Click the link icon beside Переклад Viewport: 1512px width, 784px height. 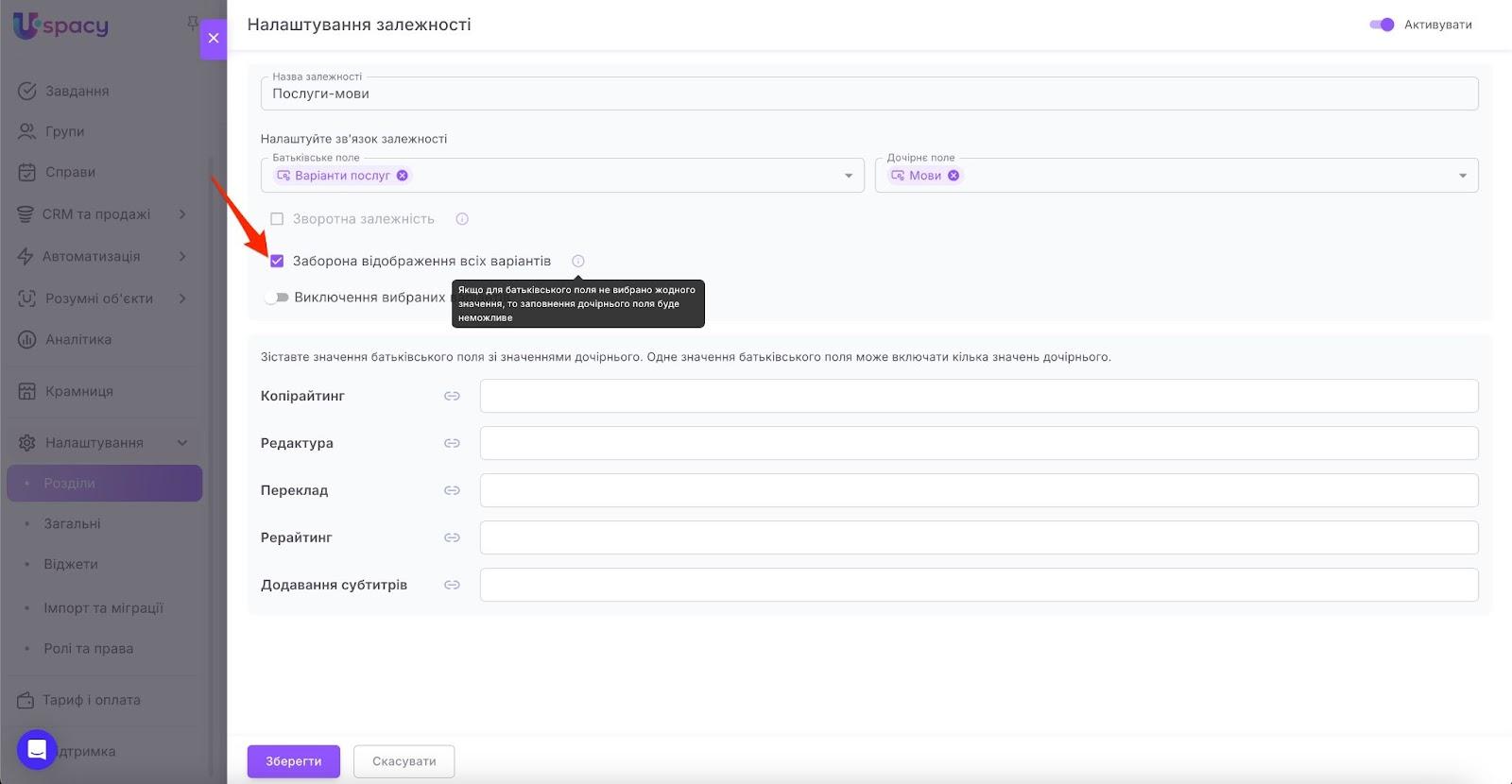452,490
